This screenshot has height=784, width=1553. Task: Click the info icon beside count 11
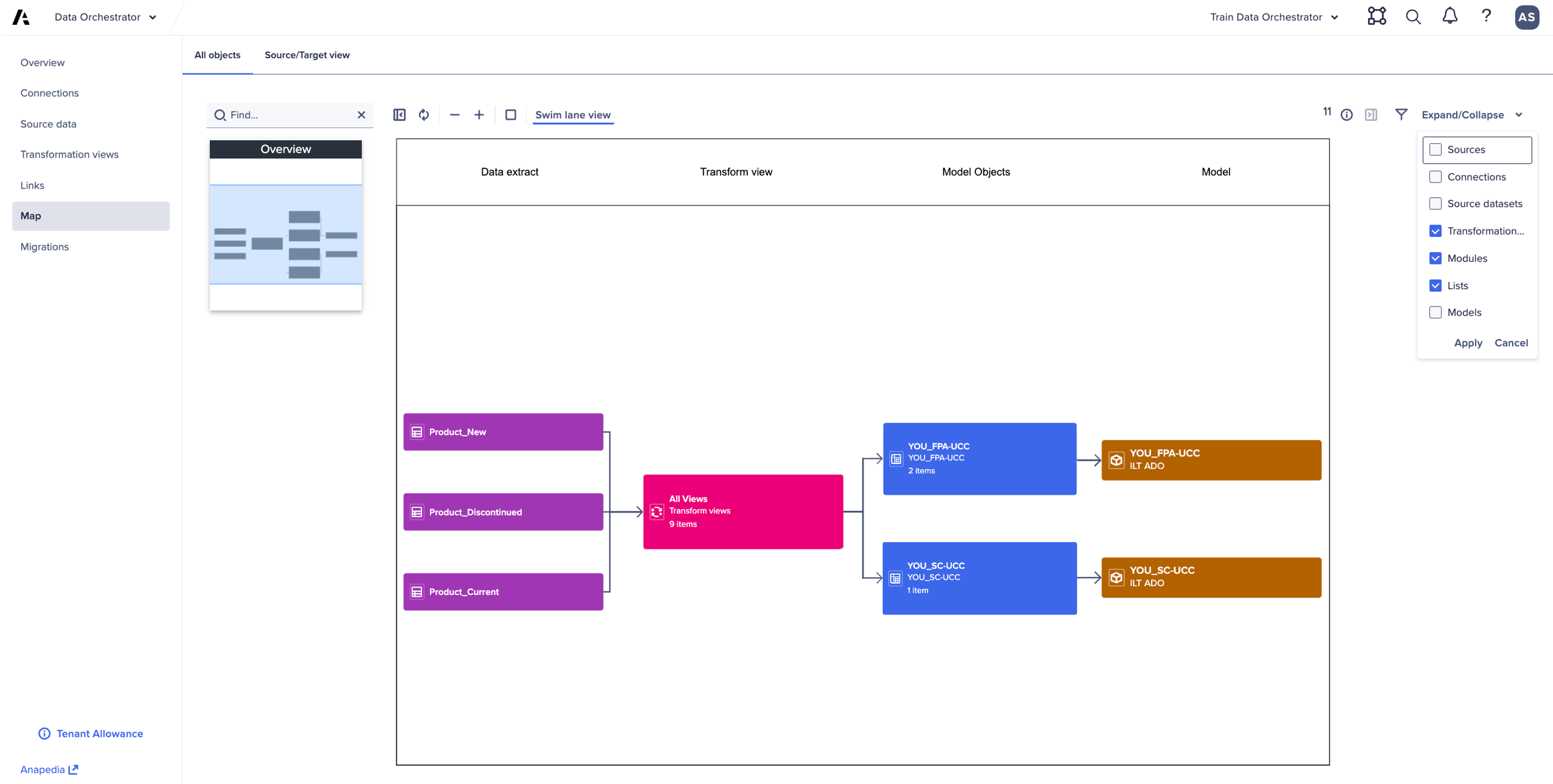(x=1346, y=114)
